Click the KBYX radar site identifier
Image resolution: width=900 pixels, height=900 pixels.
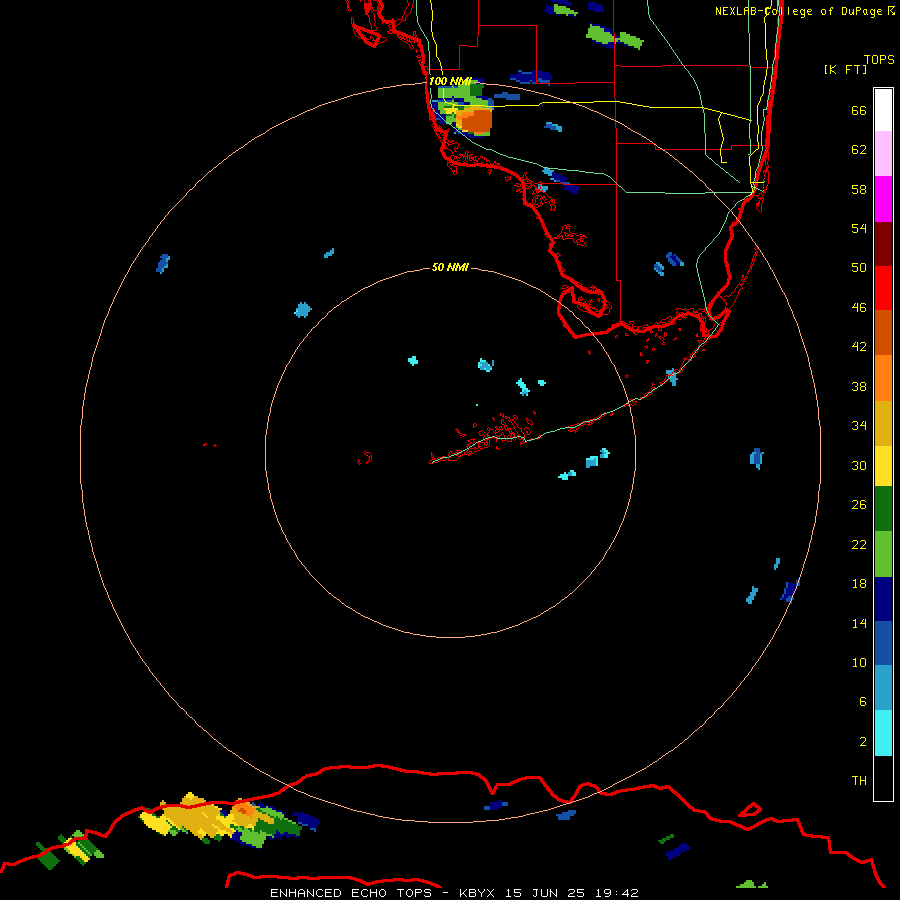(x=479, y=893)
